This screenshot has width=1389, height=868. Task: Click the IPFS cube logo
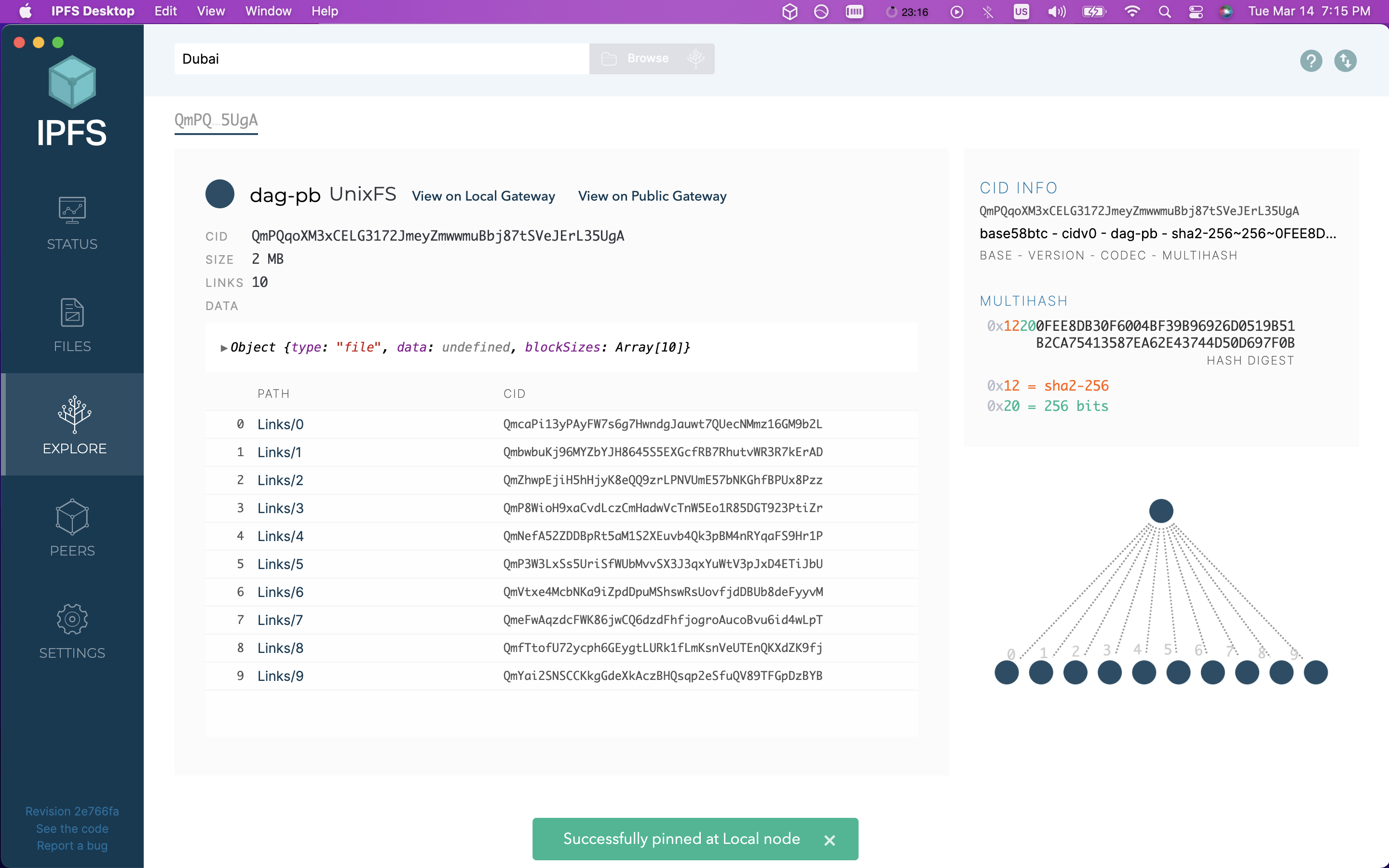(72, 82)
